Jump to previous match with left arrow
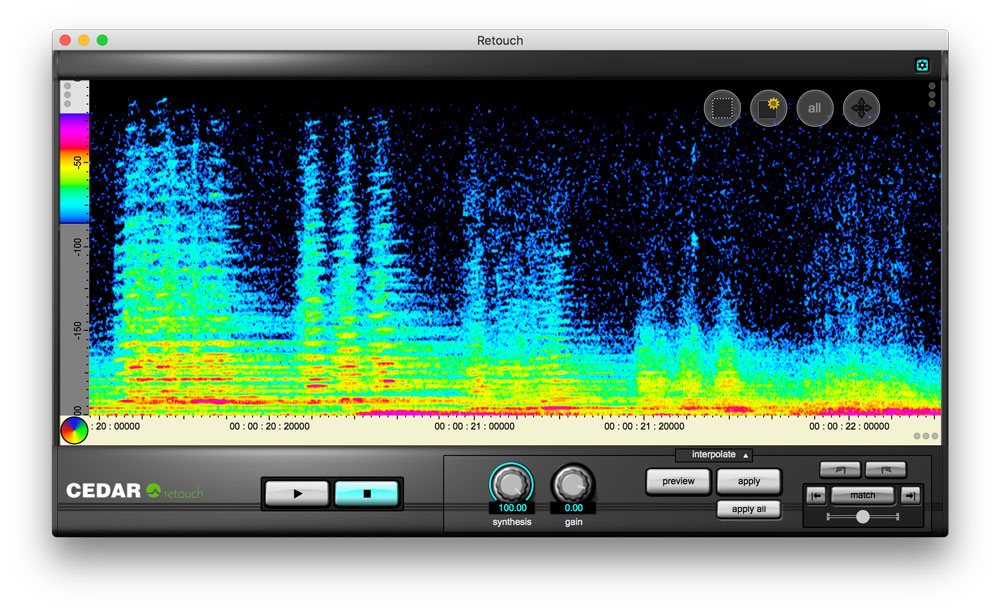 [x=816, y=496]
